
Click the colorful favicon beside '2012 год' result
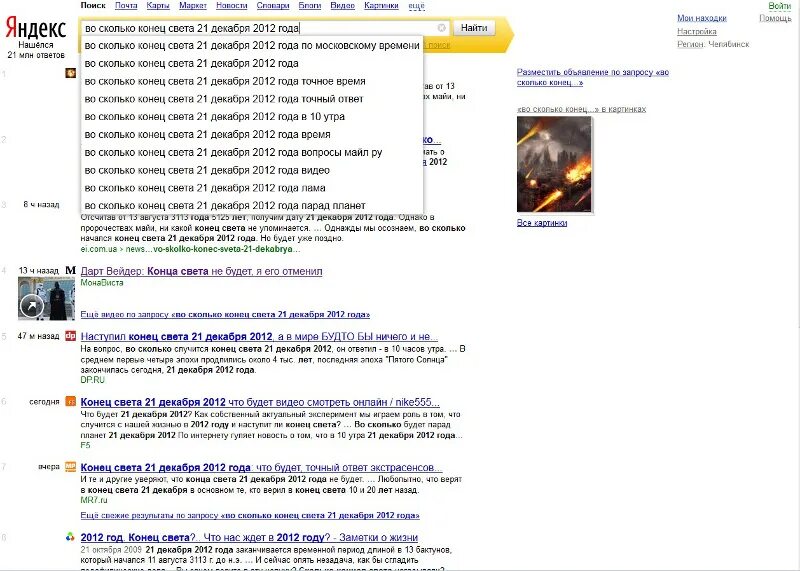click(x=70, y=536)
